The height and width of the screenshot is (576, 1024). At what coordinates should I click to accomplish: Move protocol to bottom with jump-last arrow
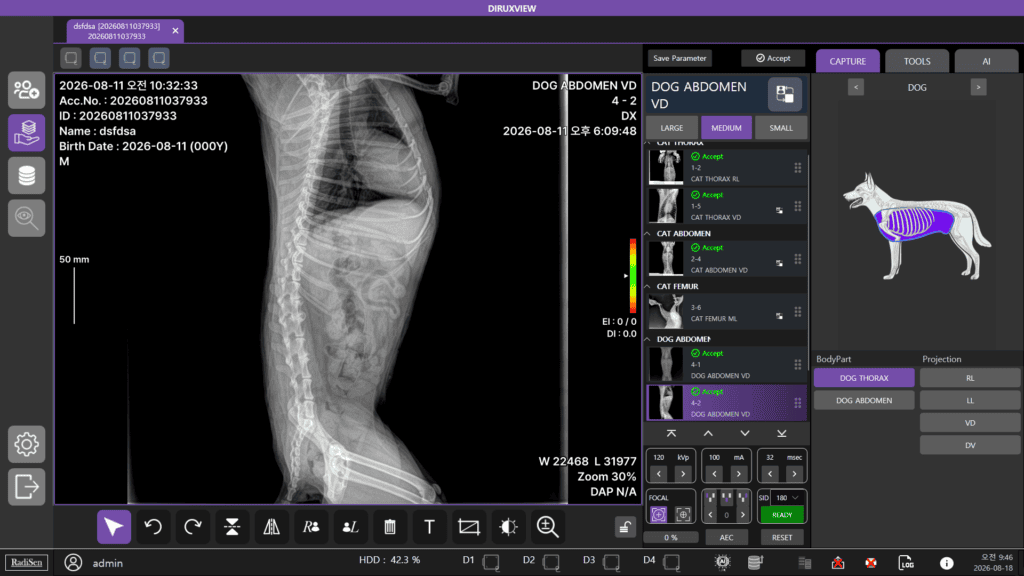click(782, 434)
